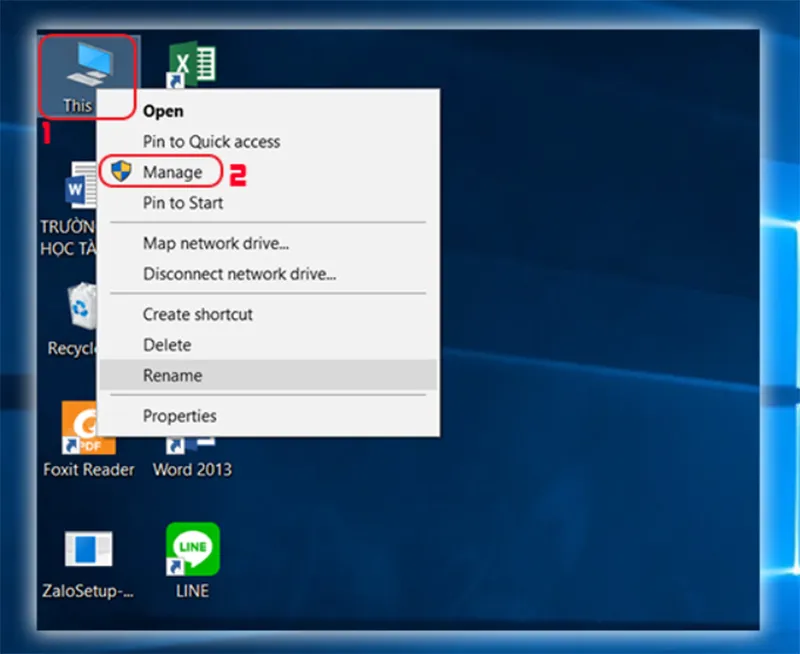Image resolution: width=800 pixels, height=654 pixels.
Task: Select the Word document icon on desktop
Action: 81,185
